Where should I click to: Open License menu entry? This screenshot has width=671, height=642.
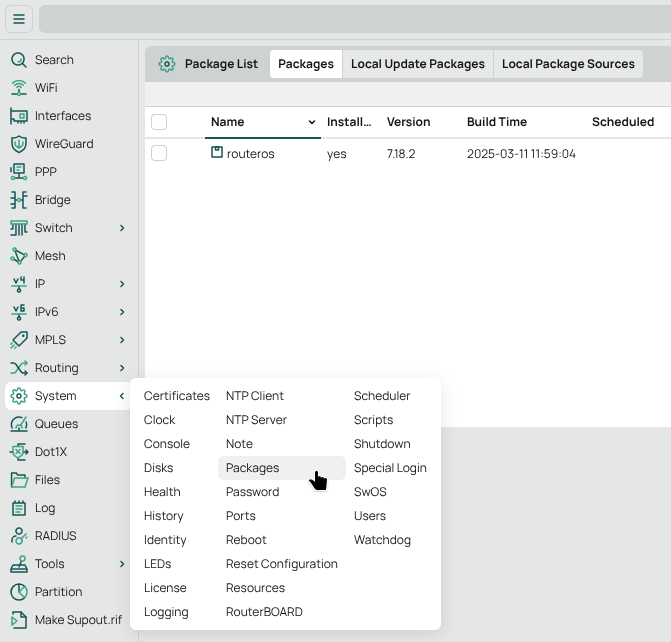(165, 588)
